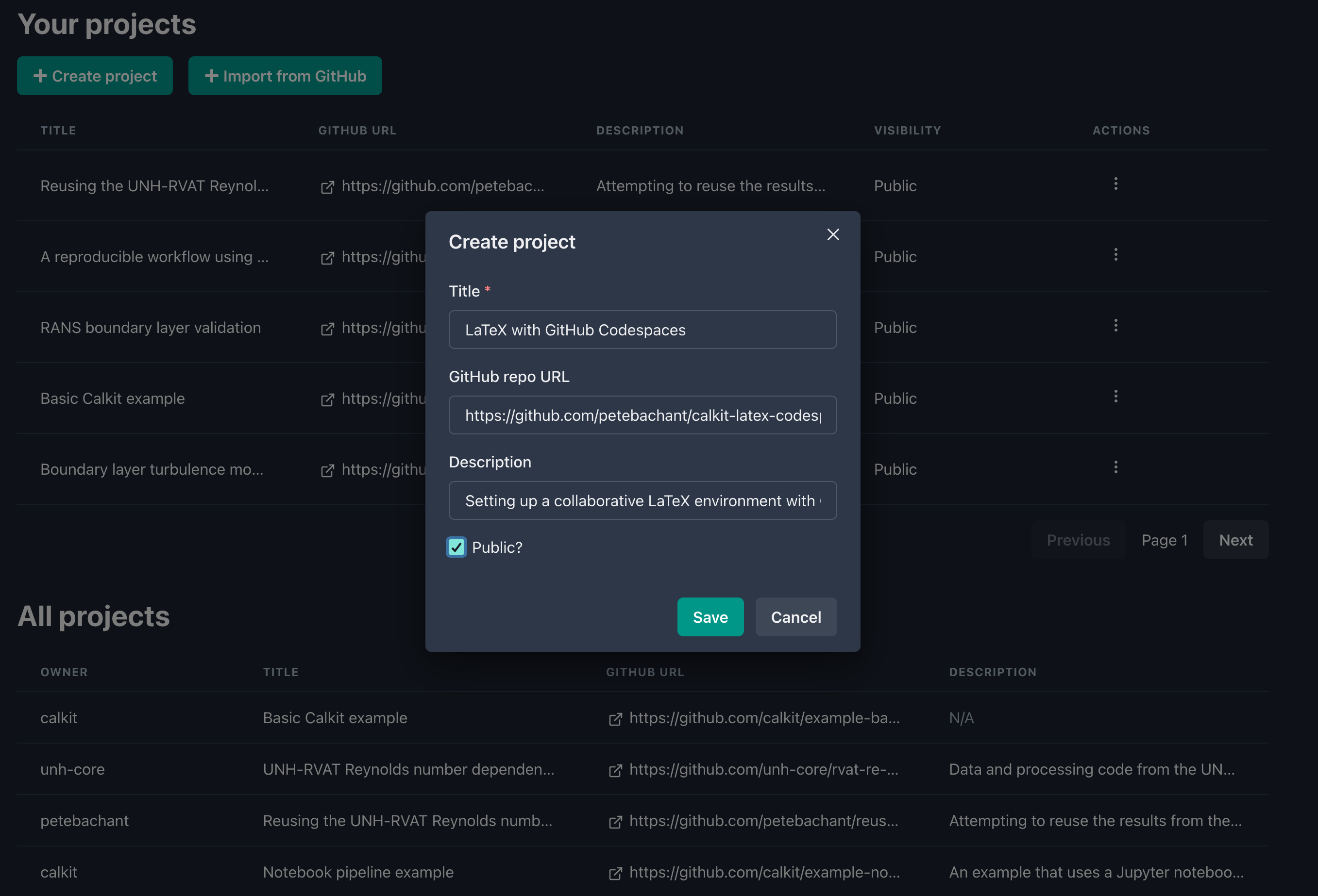Click the external link icon for RANS boundary layer
The width and height of the screenshot is (1318, 896).
[x=326, y=327]
